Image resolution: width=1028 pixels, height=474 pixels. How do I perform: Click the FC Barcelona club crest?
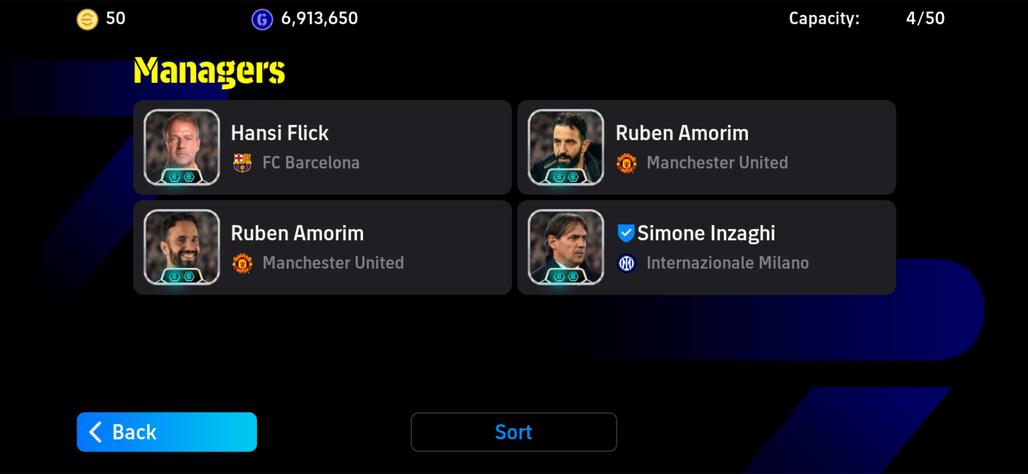pos(243,163)
